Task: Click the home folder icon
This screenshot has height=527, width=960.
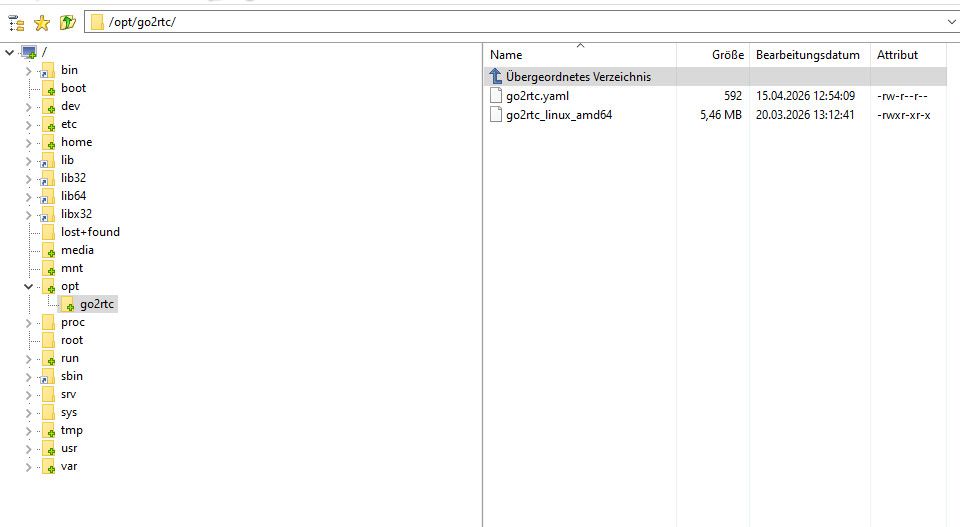Action: click(48, 143)
